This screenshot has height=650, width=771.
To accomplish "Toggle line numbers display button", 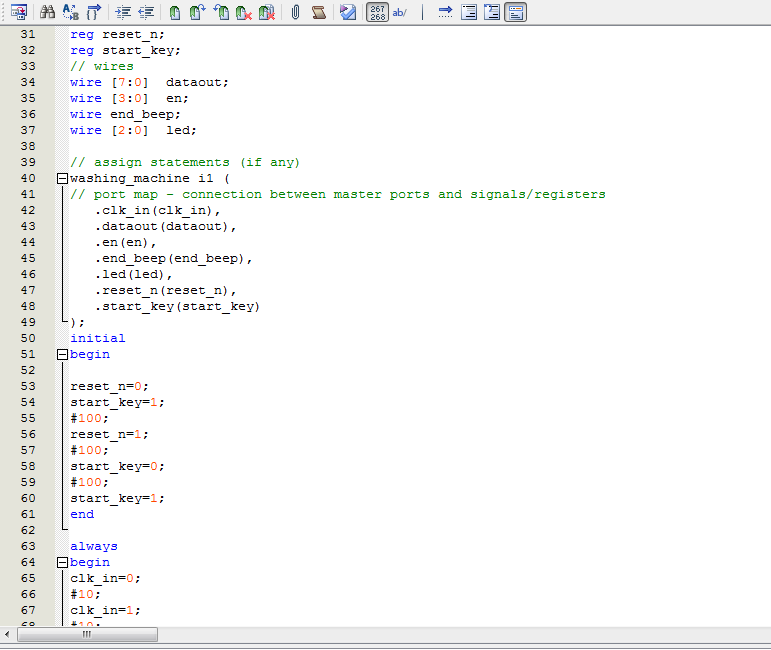I will point(378,12).
